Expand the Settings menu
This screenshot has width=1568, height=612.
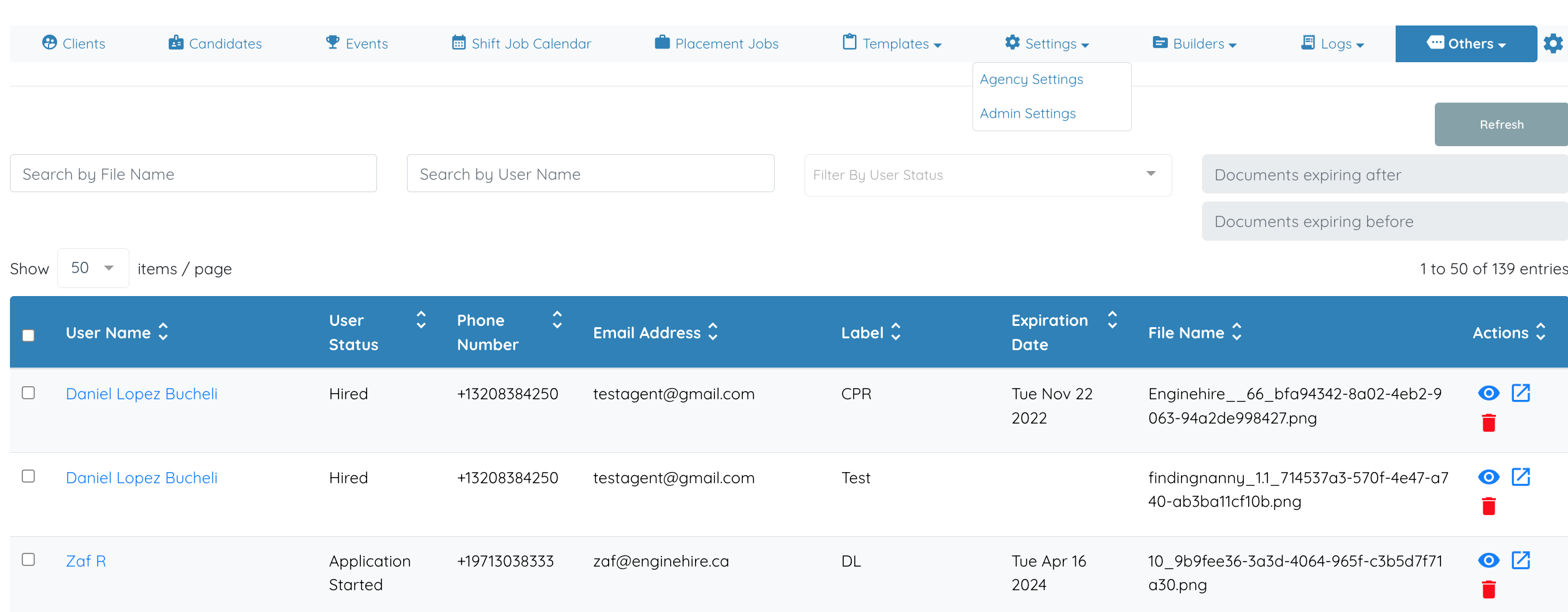(x=1047, y=44)
